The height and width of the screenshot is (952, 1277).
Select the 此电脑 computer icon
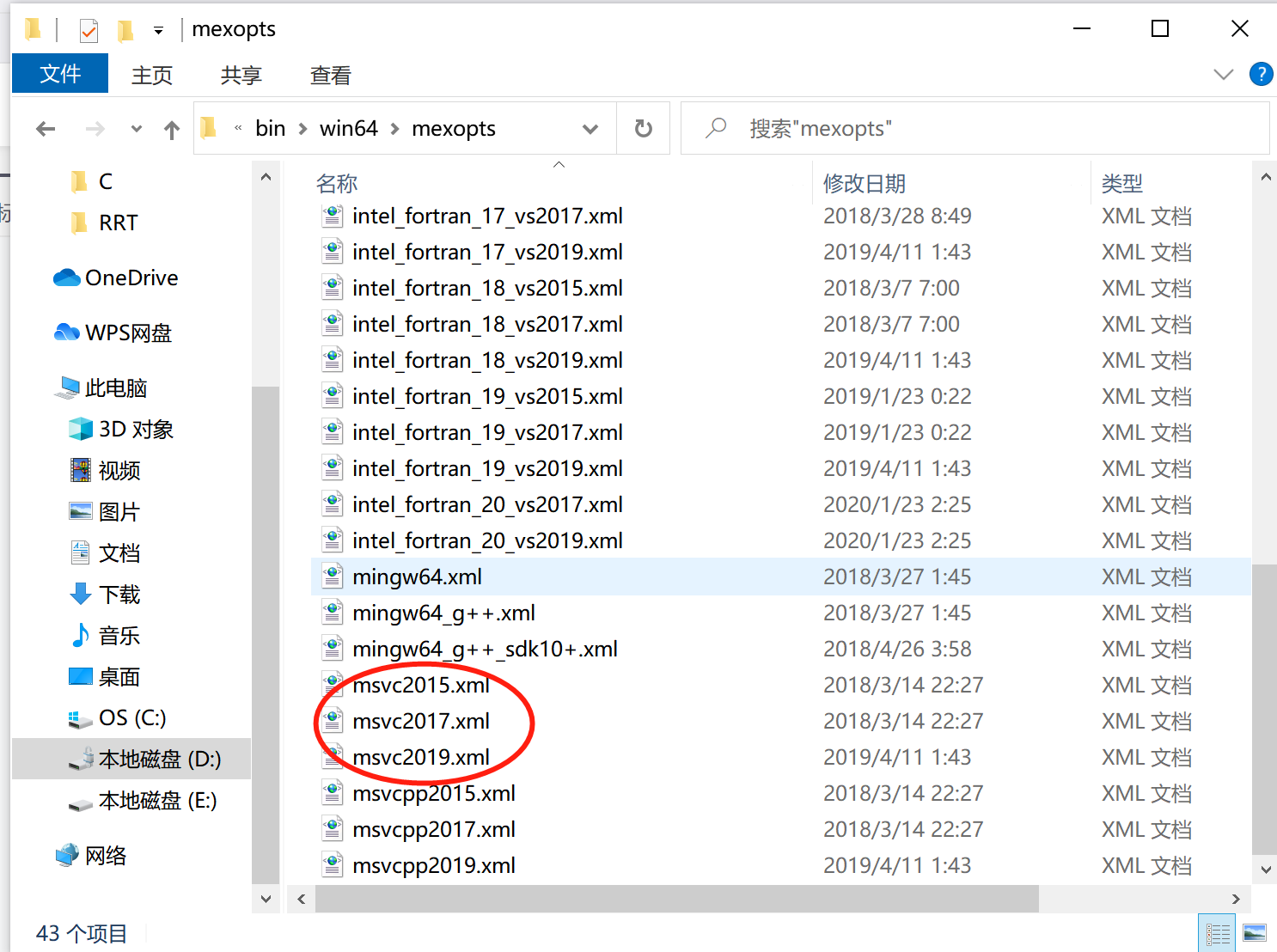[67, 387]
